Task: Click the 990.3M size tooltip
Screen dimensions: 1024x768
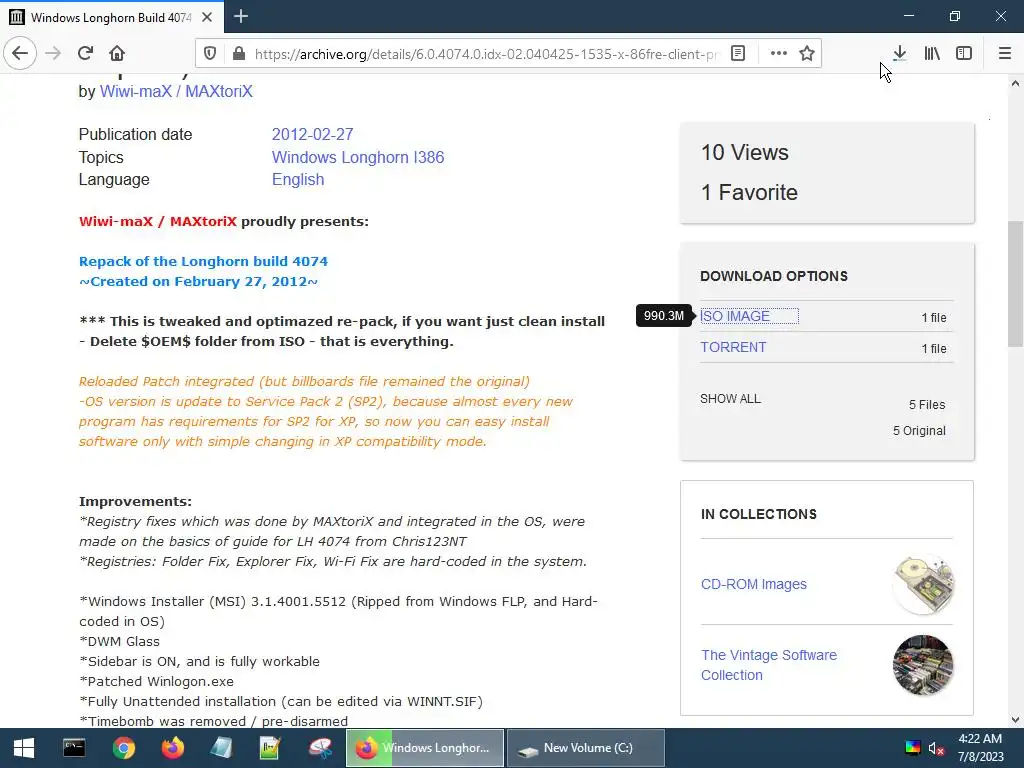Action: [664, 316]
